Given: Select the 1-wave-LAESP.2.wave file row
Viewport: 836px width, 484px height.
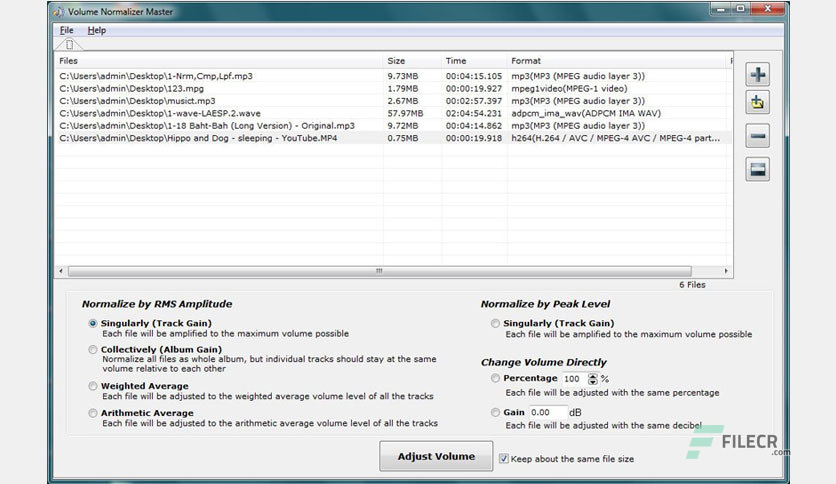Looking at the screenshot, I should [x=393, y=113].
